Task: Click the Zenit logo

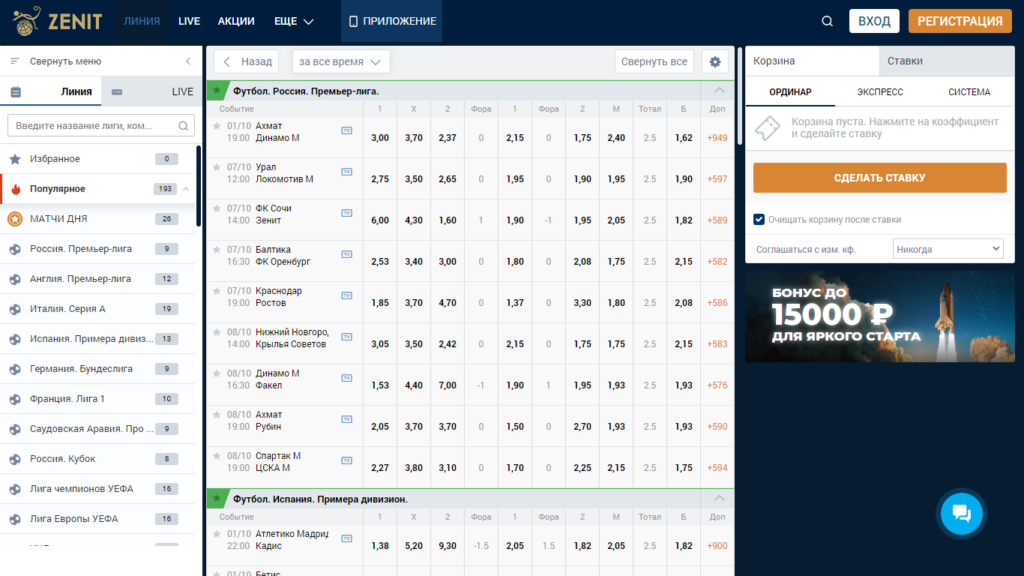Action: pos(57,21)
